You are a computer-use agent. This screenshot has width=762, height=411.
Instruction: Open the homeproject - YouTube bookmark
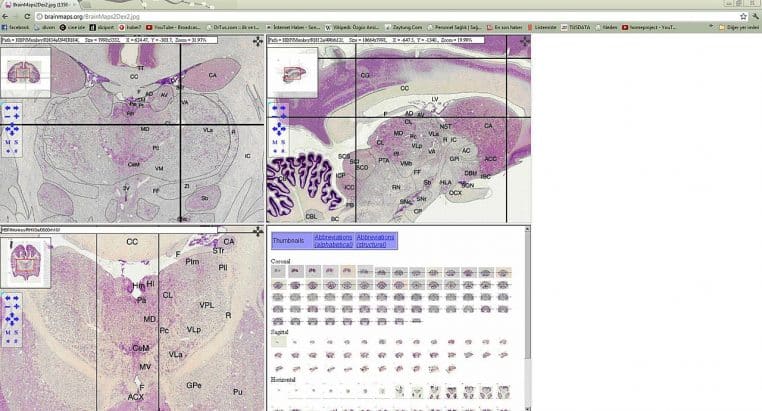point(649,28)
